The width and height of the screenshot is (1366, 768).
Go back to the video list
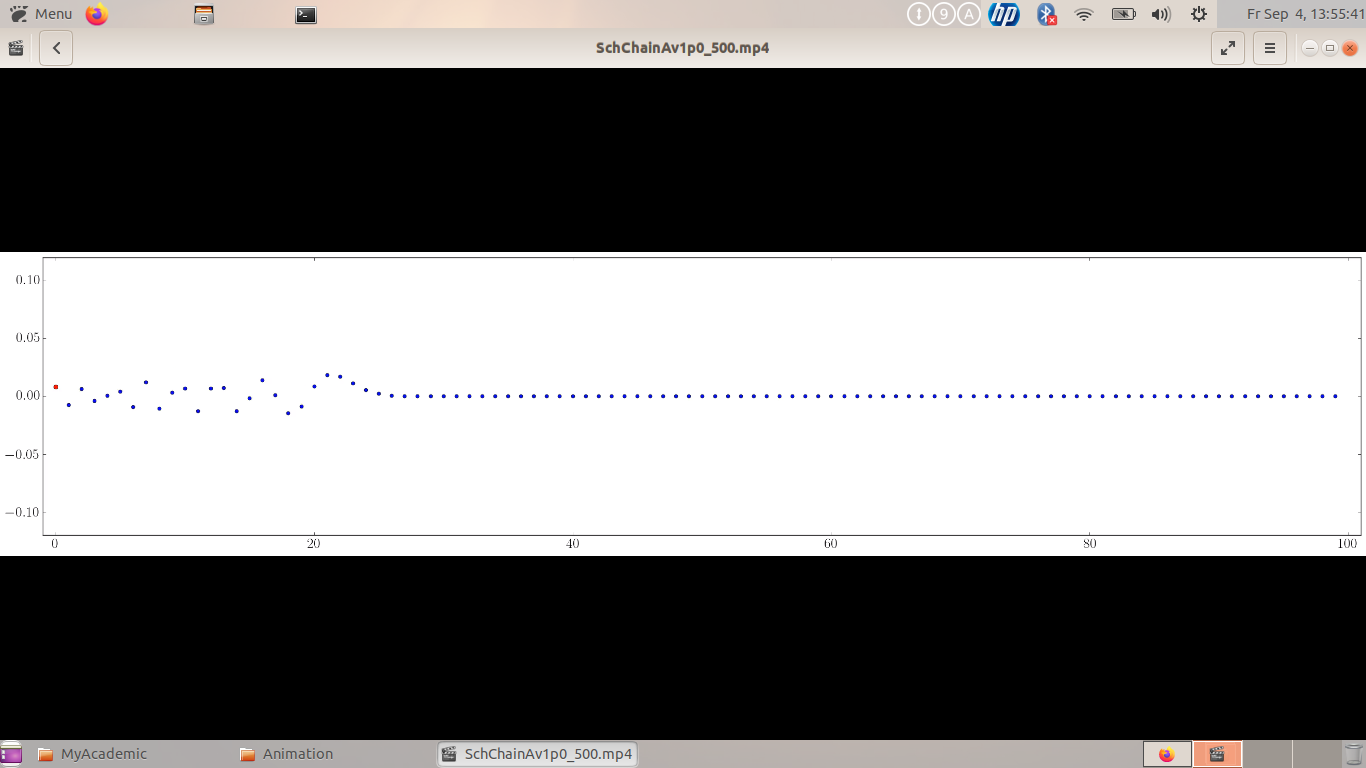coord(56,48)
